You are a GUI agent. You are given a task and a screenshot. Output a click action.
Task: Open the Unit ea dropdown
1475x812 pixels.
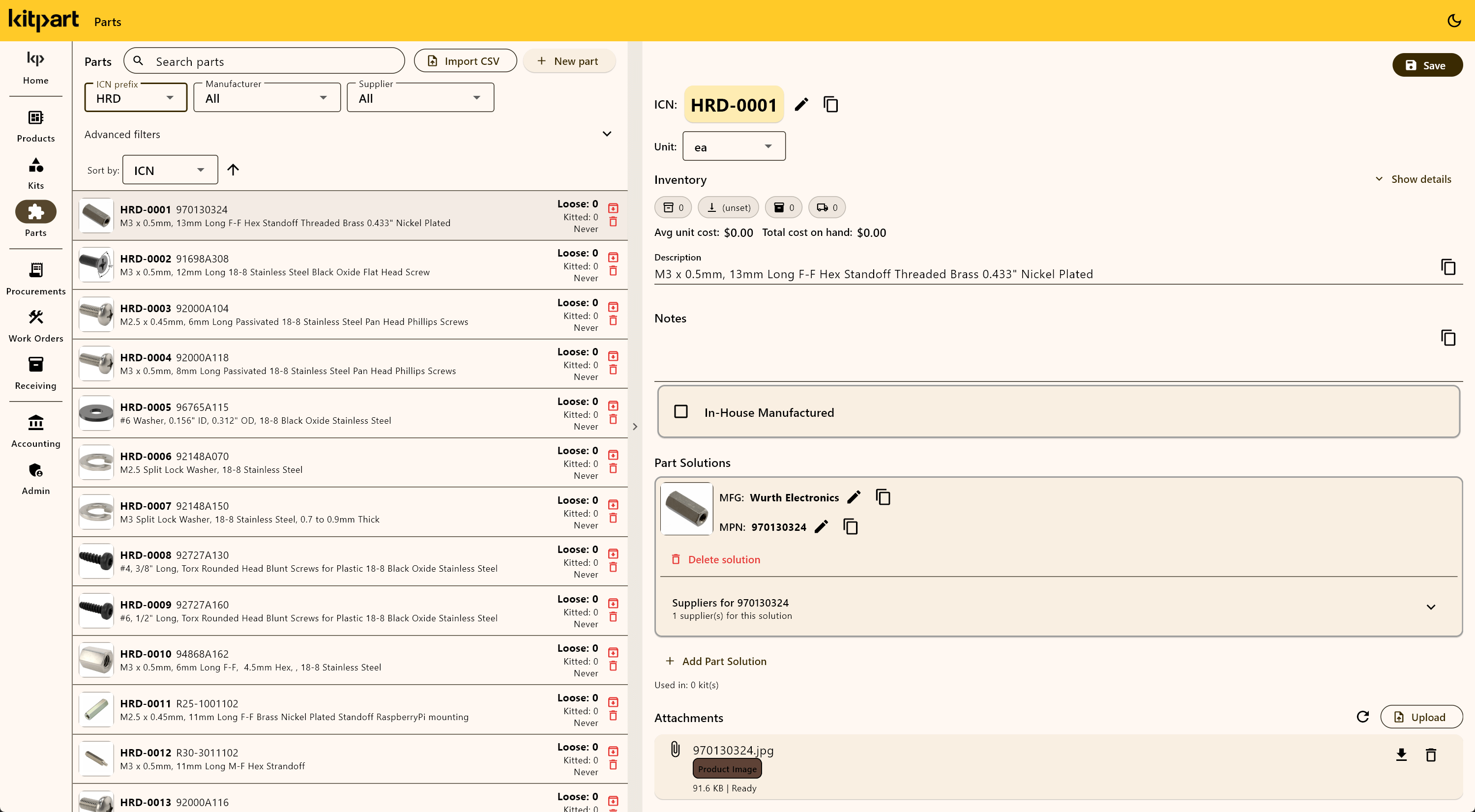(734, 146)
